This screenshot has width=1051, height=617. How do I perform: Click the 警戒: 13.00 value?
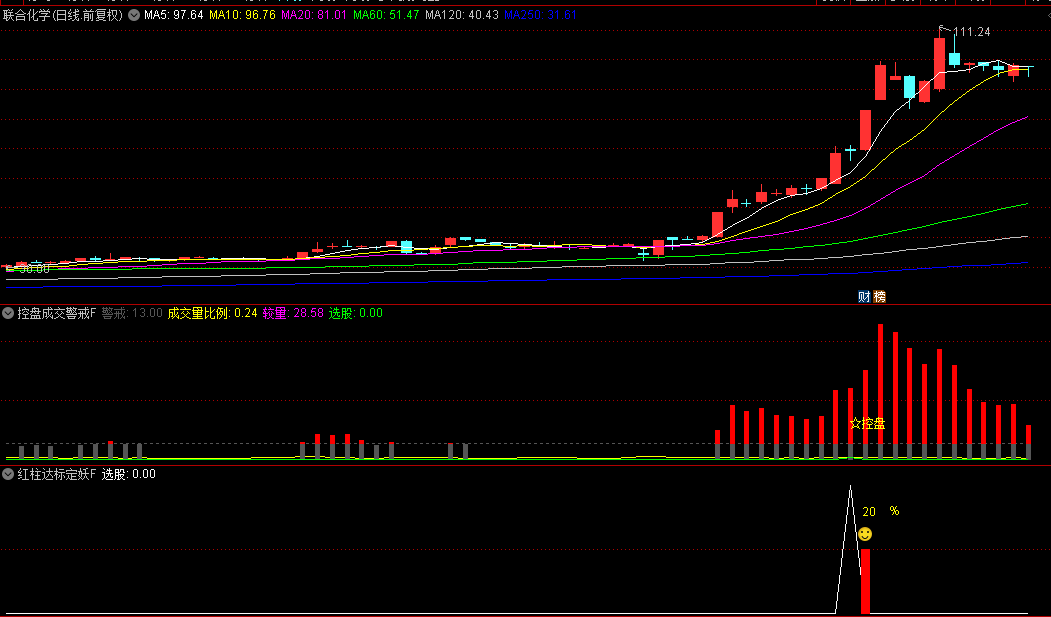point(132,313)
